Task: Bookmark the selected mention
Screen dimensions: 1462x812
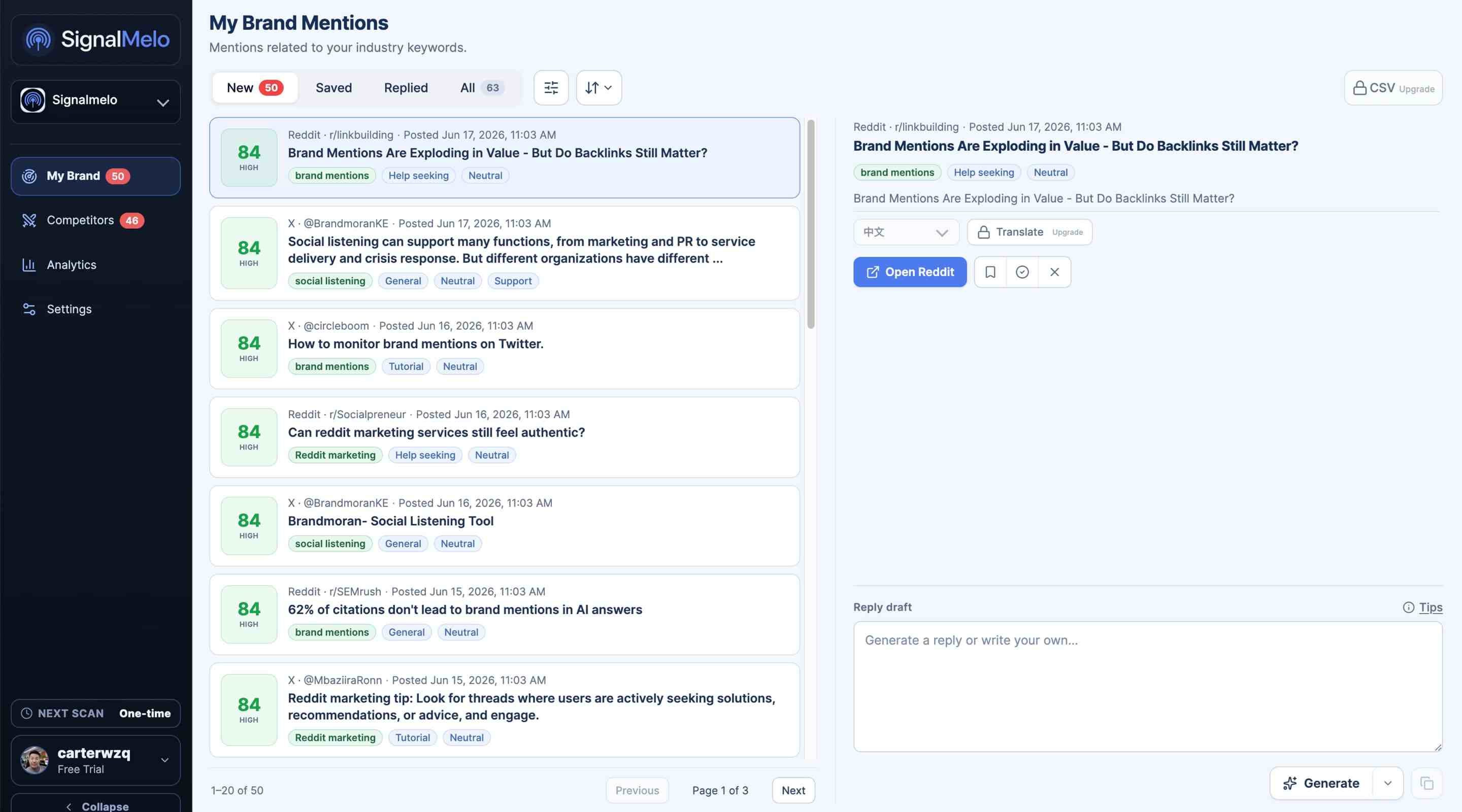Action: [990, 273]
